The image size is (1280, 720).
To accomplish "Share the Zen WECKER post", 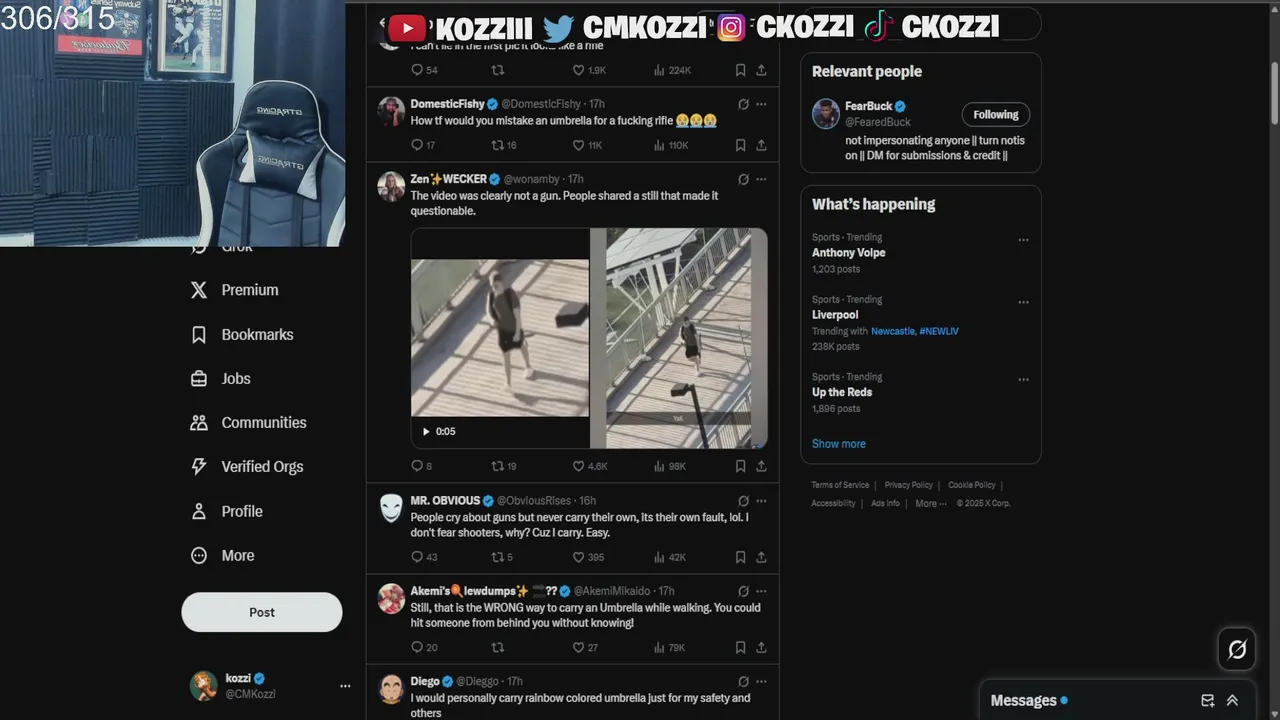I will click(x=761, y=466).
